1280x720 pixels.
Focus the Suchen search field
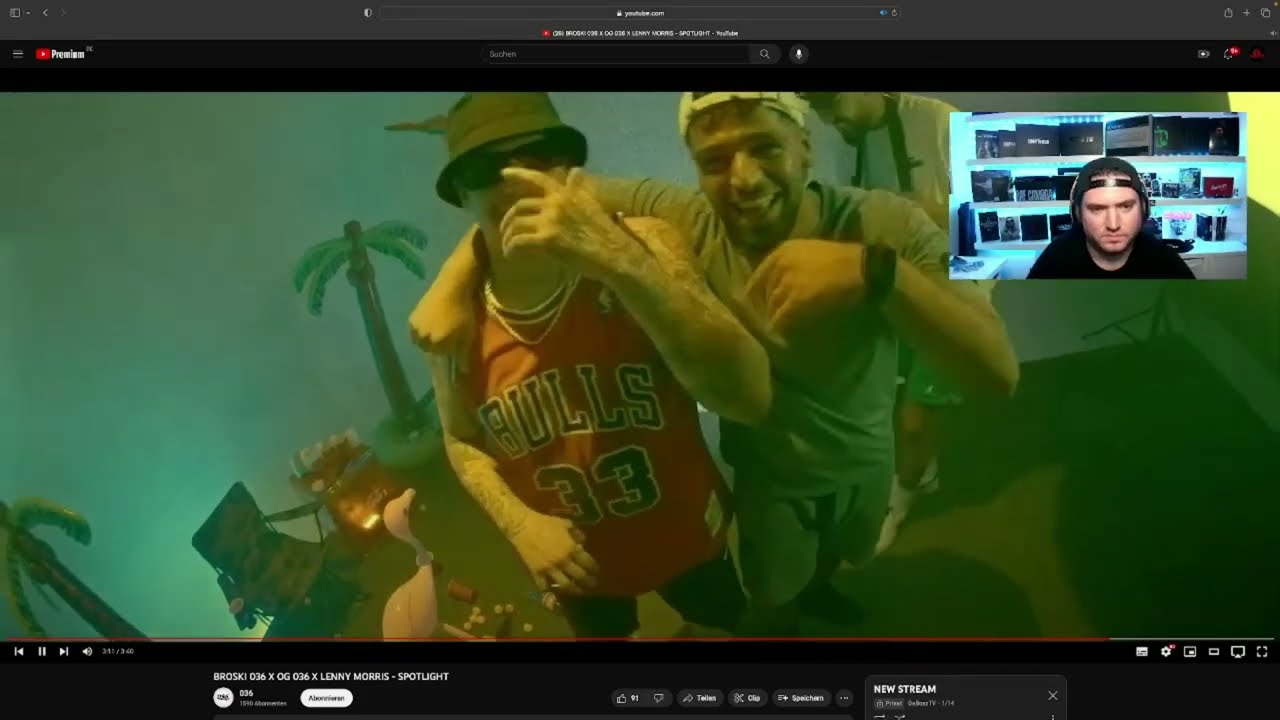[616, 54]
